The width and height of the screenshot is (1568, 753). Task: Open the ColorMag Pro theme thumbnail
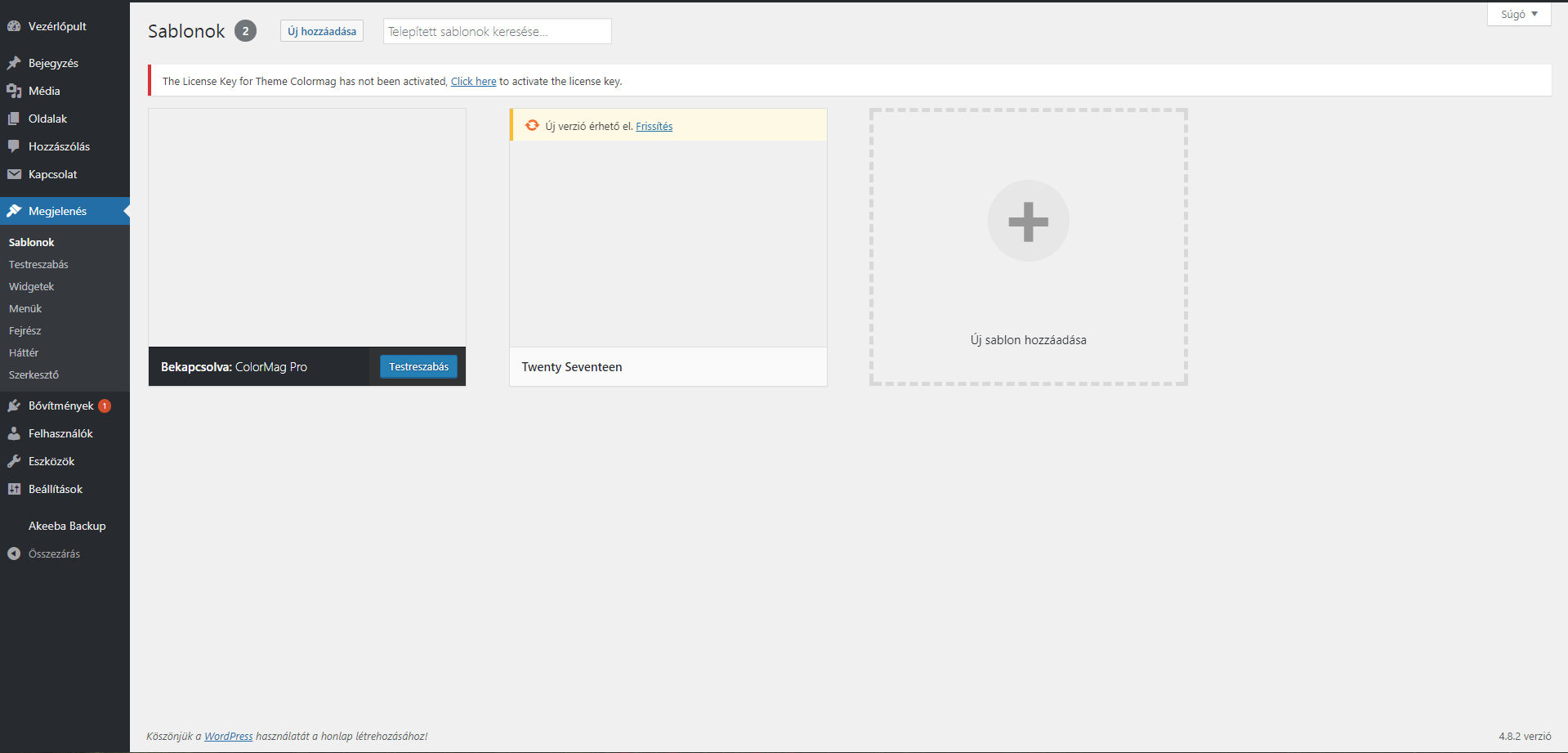307,228
